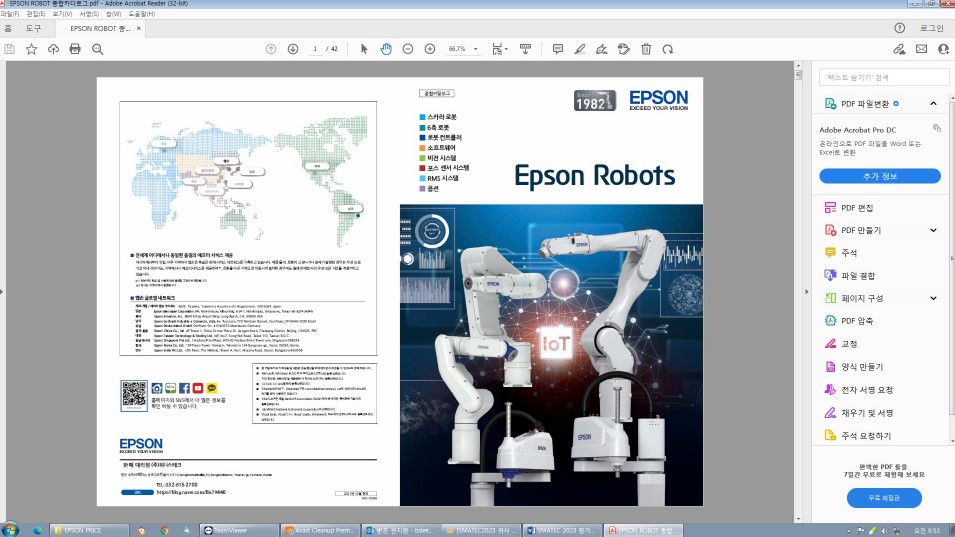
Task: Choose the selection arrow tool
Action: (364, 49)
